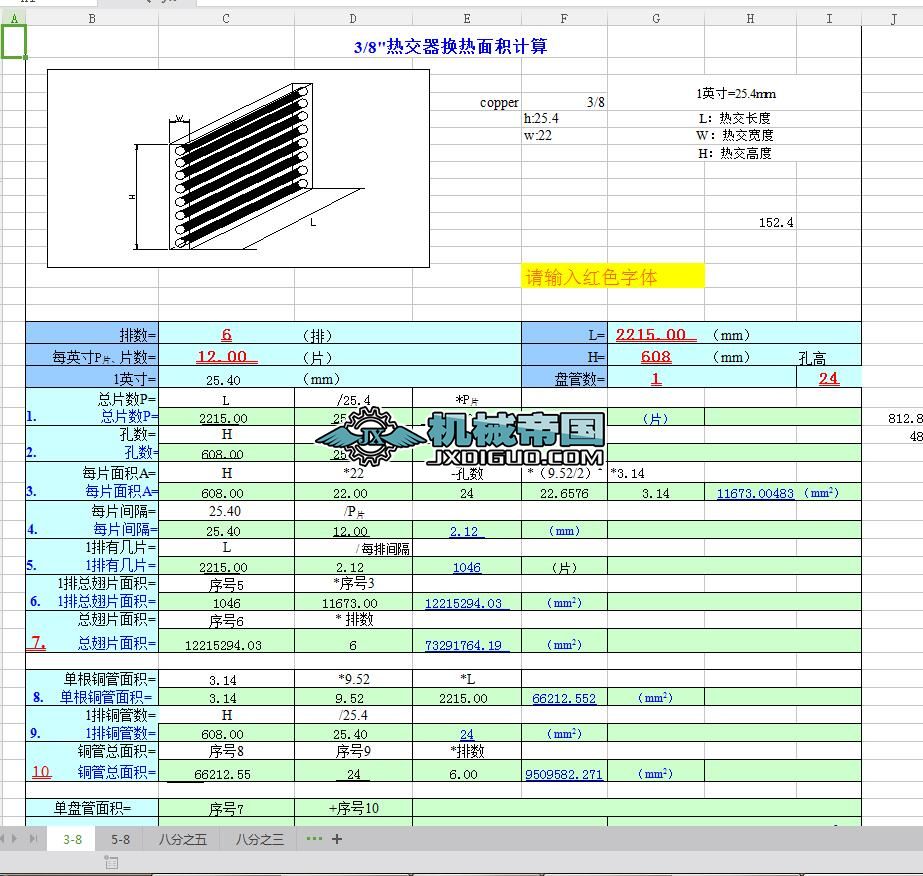Select column G header
Viewport: 923px width, 876px height.
656,19
